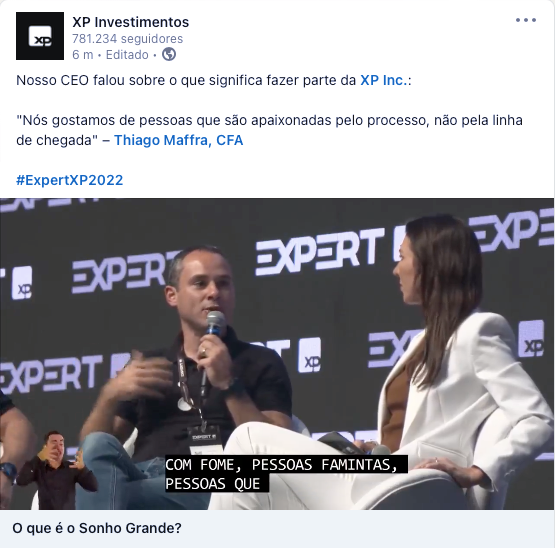Click the Editado label

(x=127, y=55)
